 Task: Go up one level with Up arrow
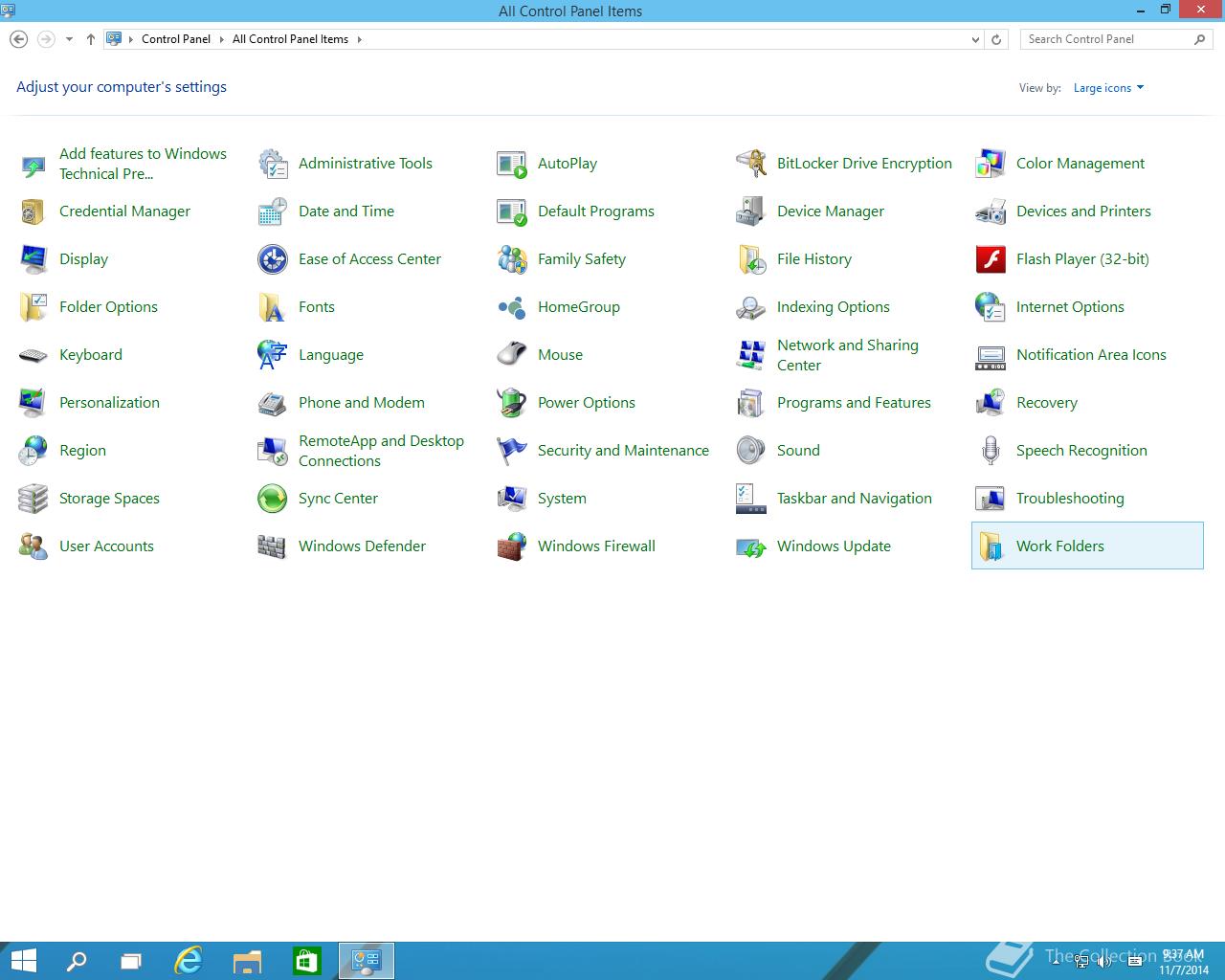pos(91,39)
